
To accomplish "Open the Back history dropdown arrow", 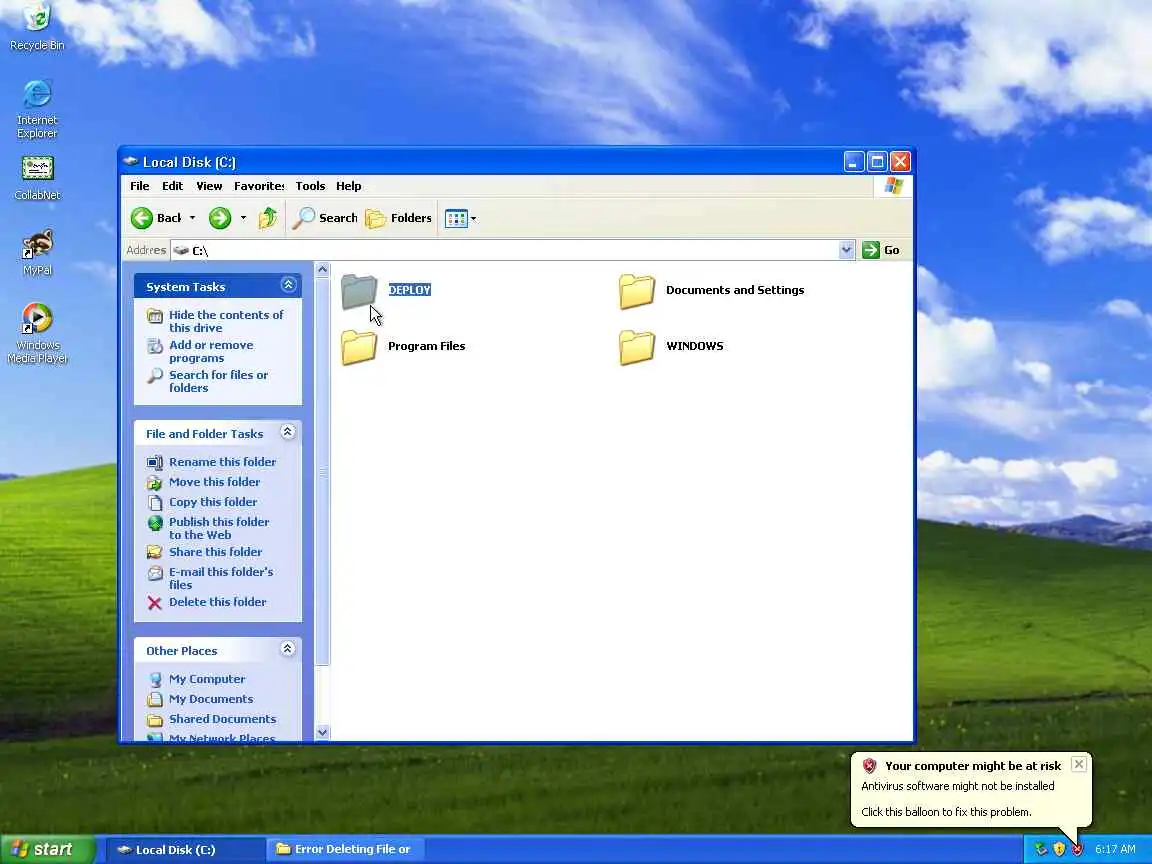I will pos(192,218).
